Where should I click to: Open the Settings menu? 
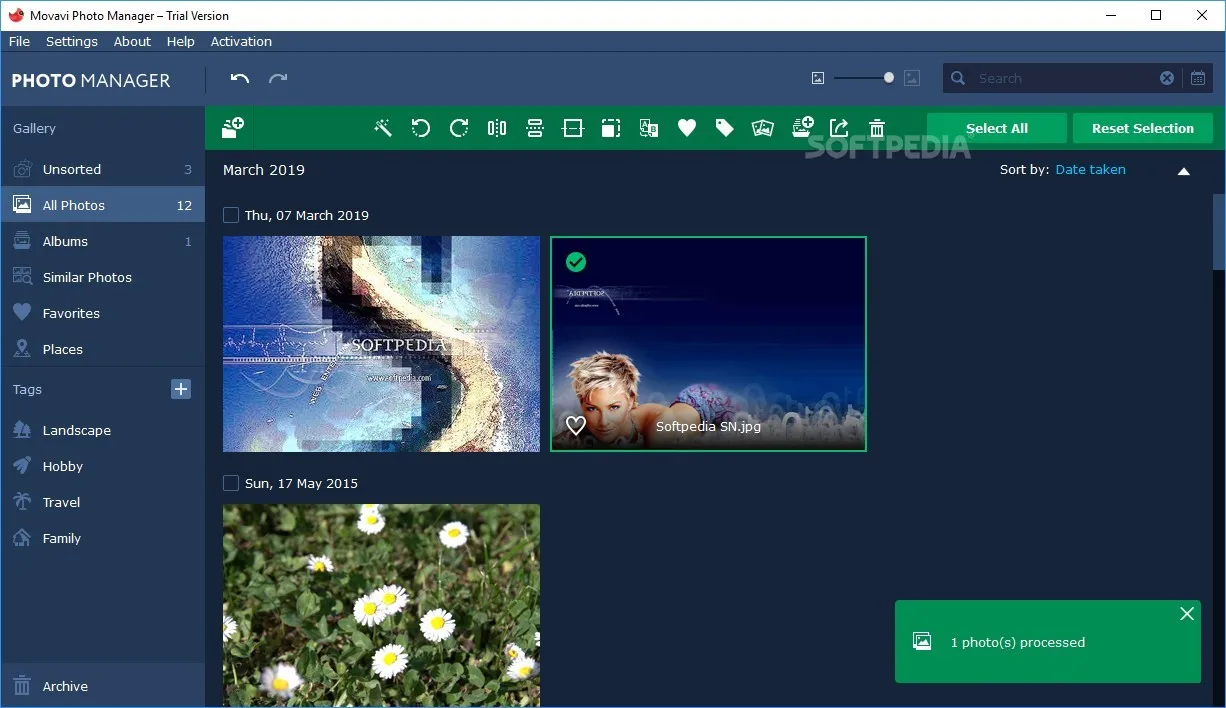(x=72, y=41)
